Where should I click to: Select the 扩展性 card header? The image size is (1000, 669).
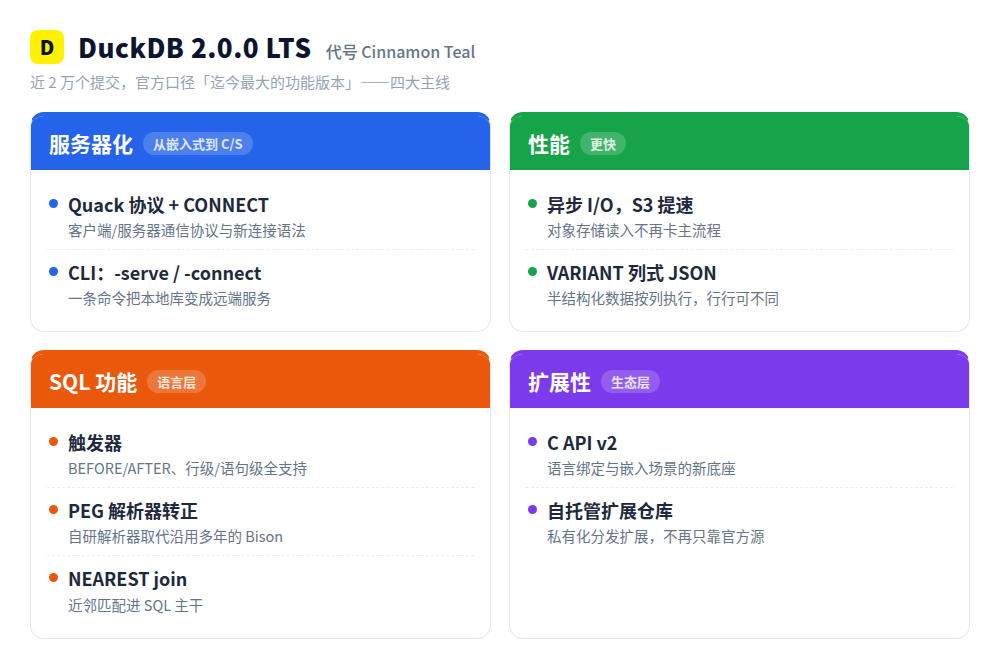(739, 379)
